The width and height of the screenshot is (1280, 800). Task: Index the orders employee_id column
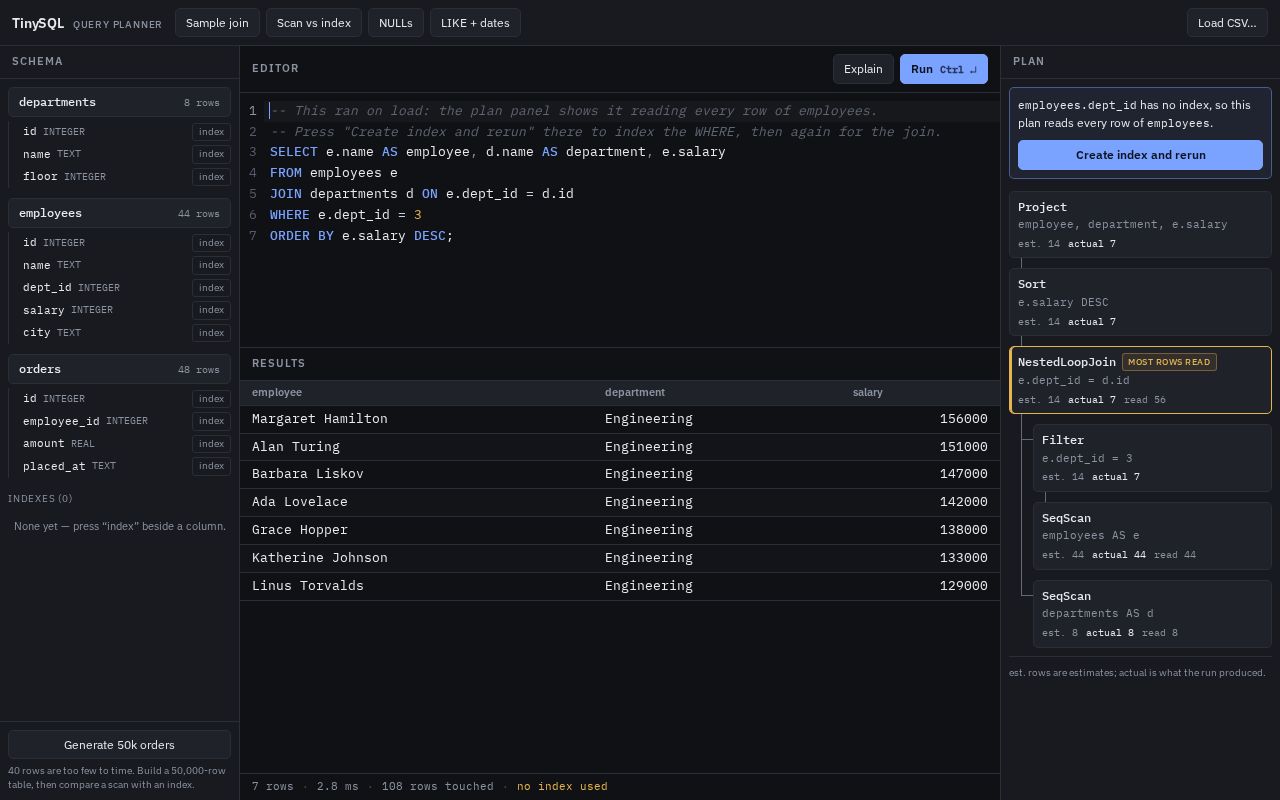(x=211, y=421)
